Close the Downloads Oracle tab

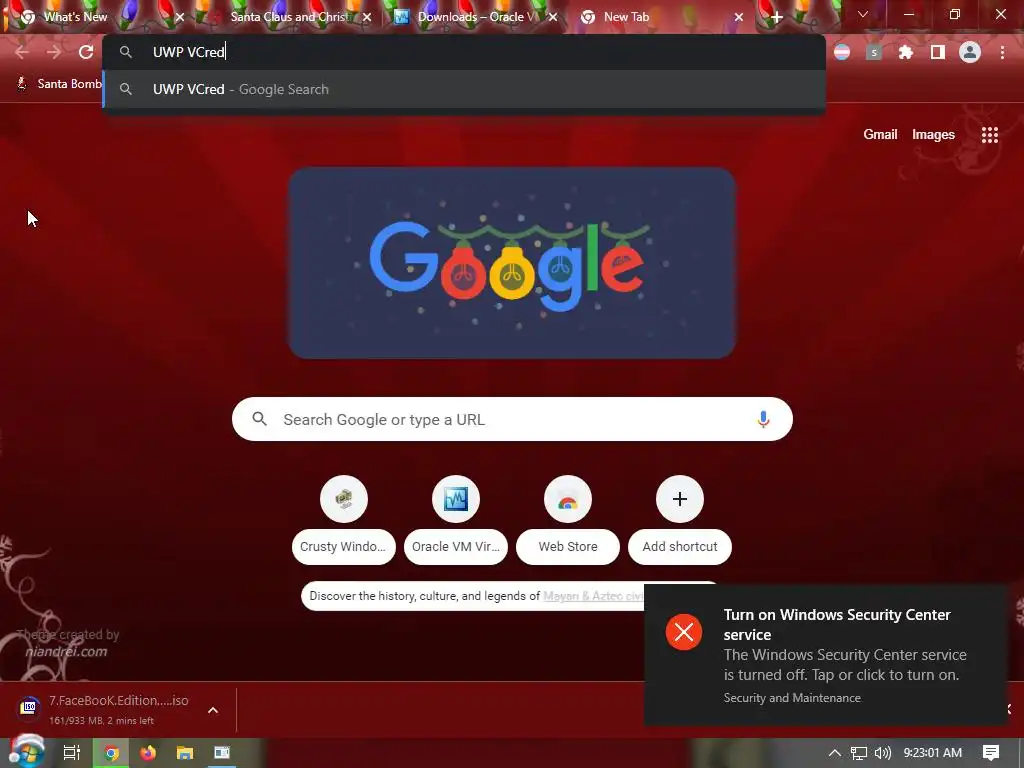(x=553, y=17)
